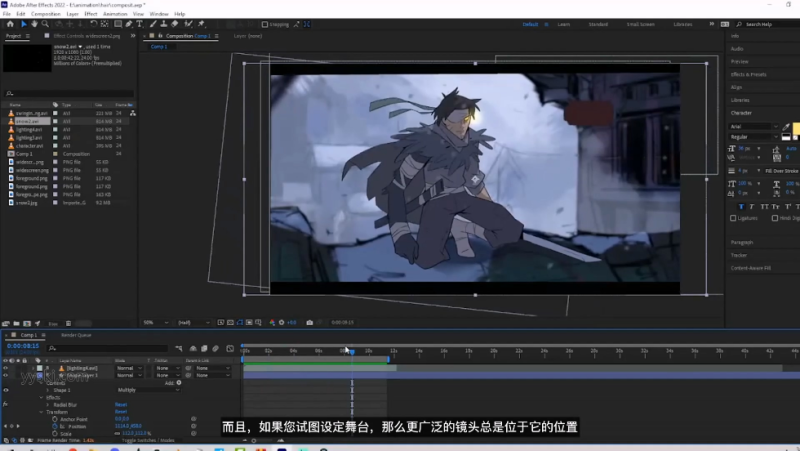Switch to the Learn workspace
Image resolution: width=800 pixels, height=451 pixels.
563,24
